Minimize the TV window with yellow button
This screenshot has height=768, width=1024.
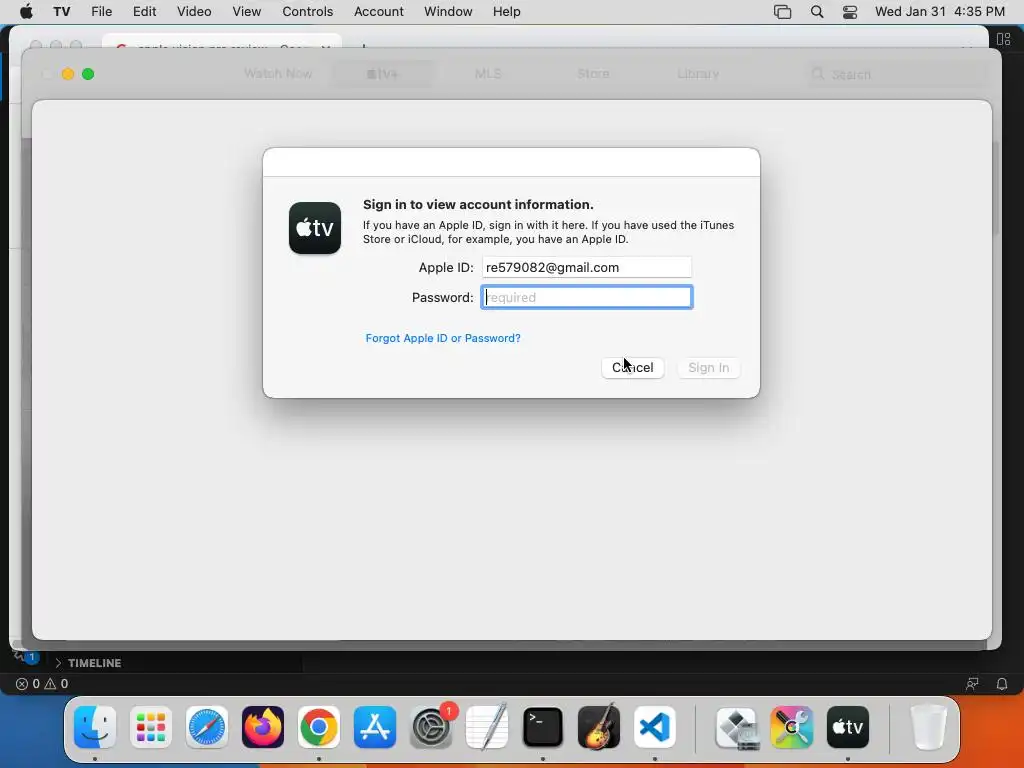pos(67,74)
